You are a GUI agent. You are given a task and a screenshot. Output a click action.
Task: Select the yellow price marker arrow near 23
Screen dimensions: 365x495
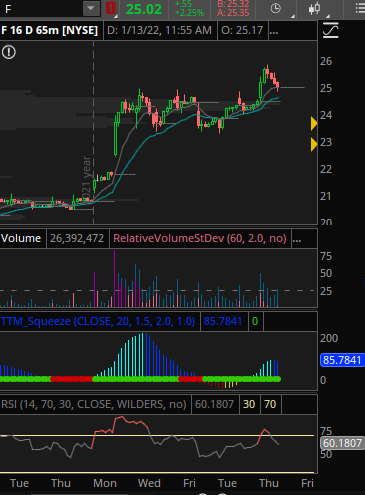coord(314,145)
